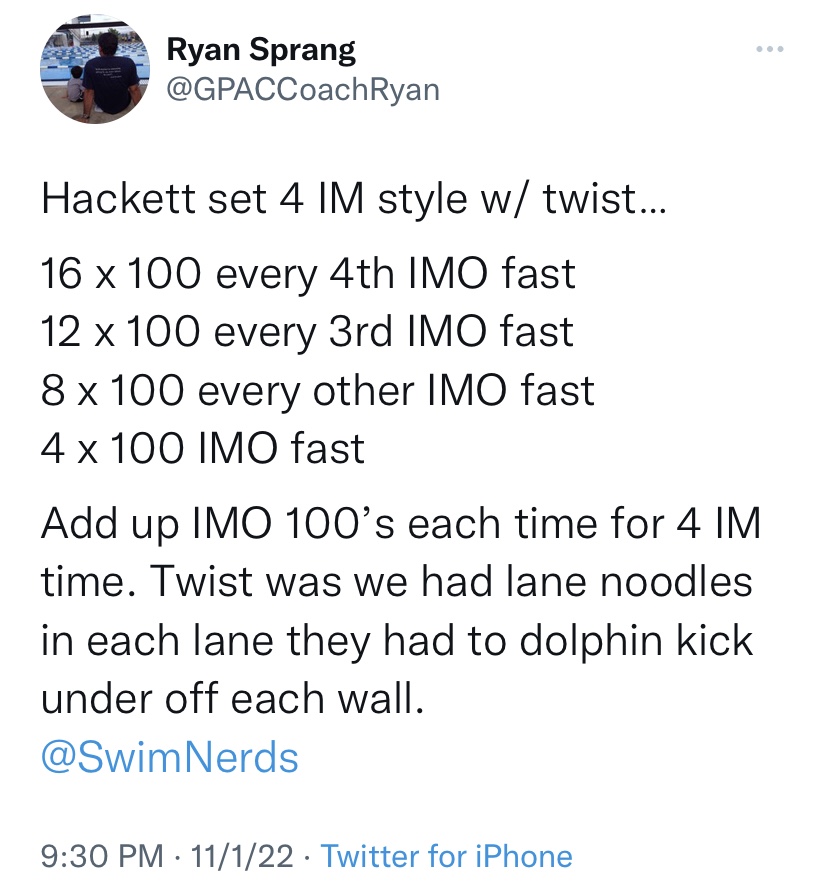The height and width of the screenshot is (891, 828).
Task: Click the line ending in 'dolphin kick'
Action: coord(396,640)
